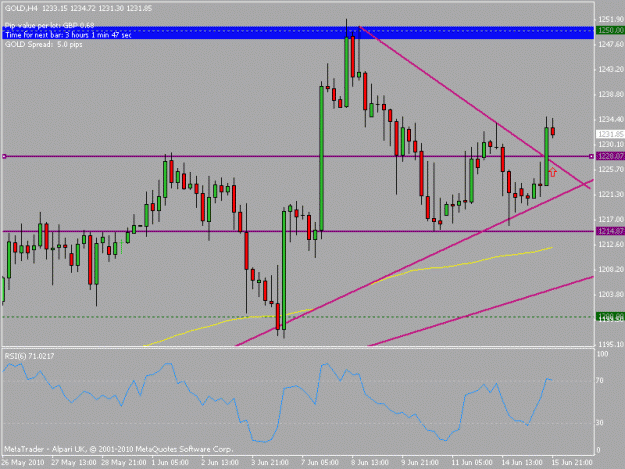The width and height of the screenshot is (625, 469).
Task: Click the 1238.80 price scale value
Action: pyautogui.click(x=611, y=94)
